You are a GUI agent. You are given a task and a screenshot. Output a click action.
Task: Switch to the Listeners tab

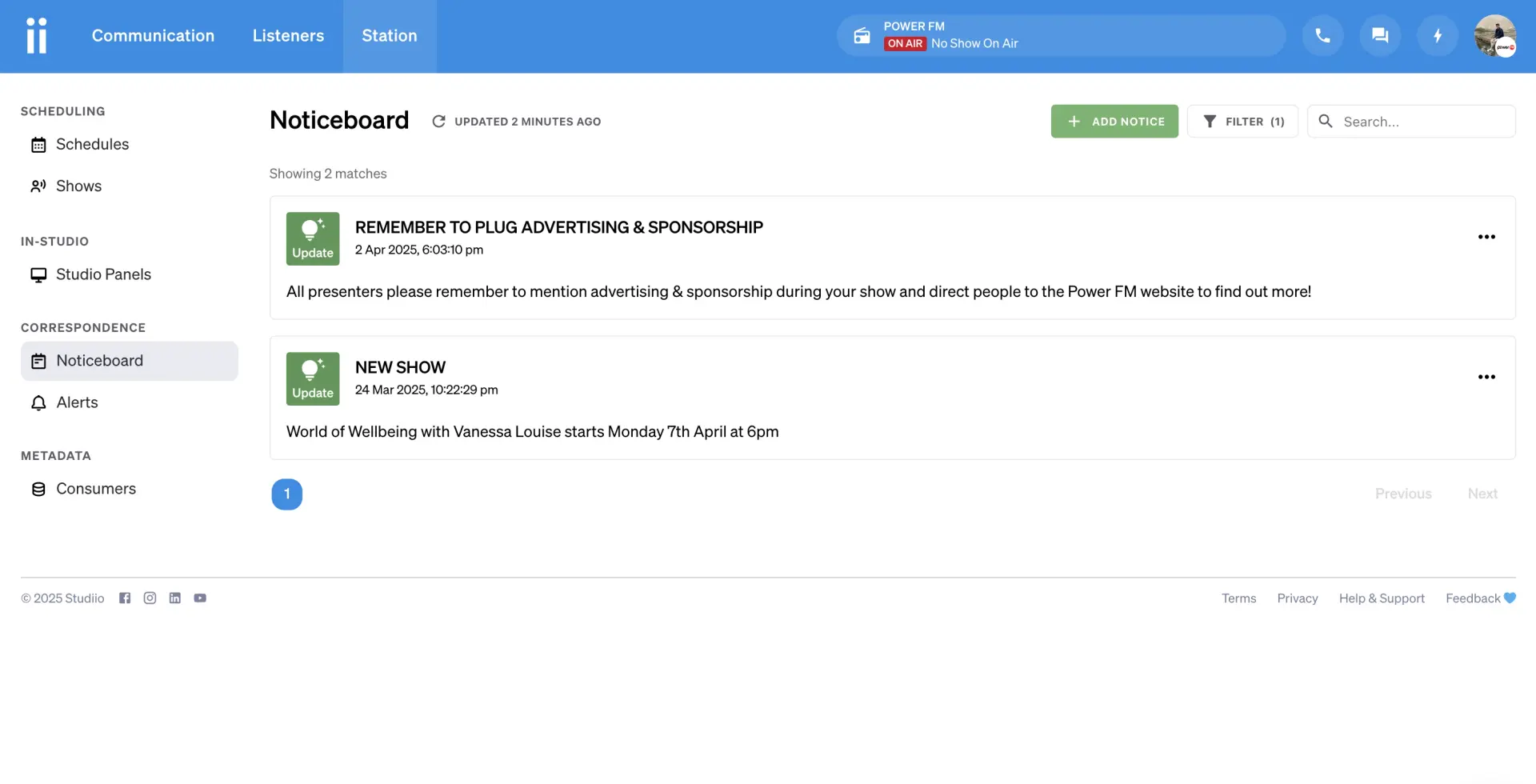coord(288,36)
